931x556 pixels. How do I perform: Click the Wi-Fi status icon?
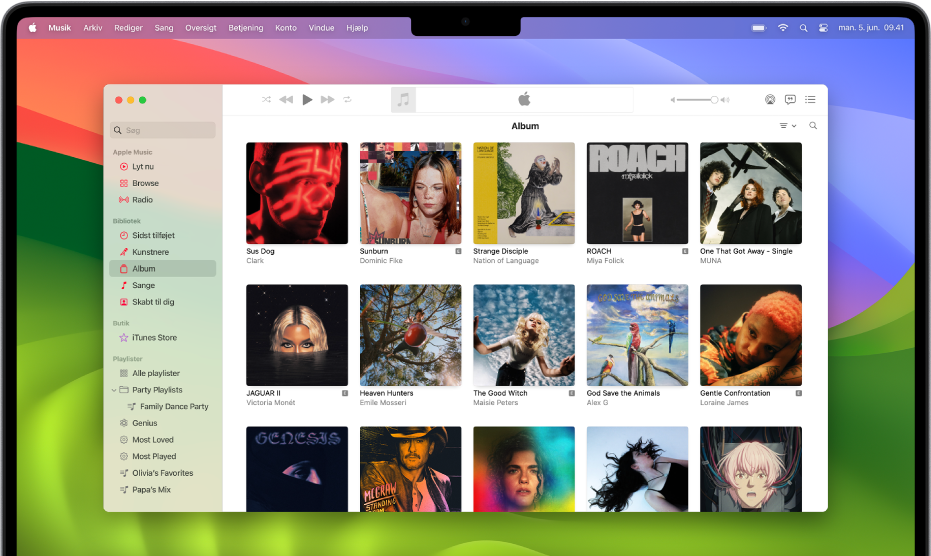coord(783,28)
